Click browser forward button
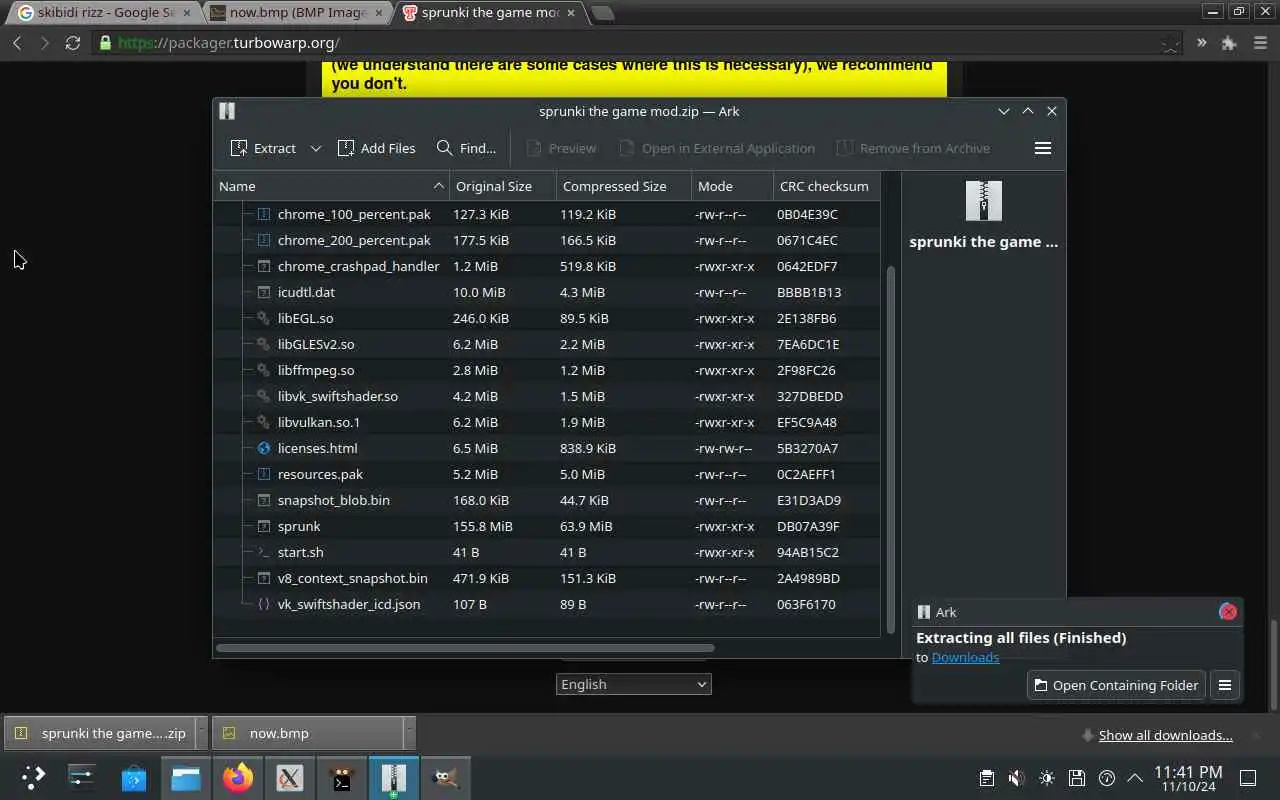 click(x=44, y=43)
